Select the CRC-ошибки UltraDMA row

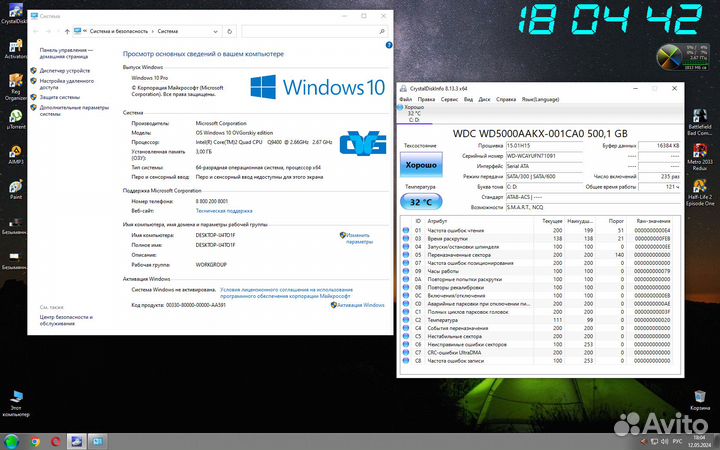point(540,353)
